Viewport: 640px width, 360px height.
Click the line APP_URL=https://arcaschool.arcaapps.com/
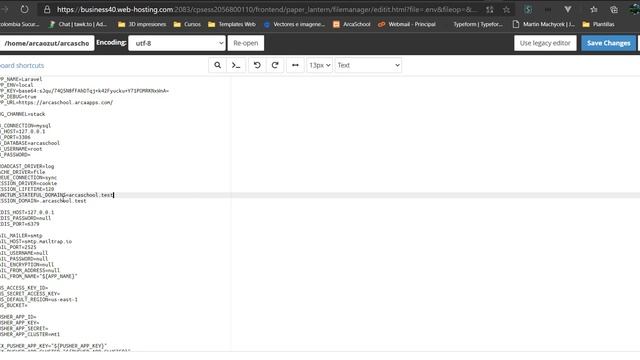pyautogui.click(x=56, y=102)
